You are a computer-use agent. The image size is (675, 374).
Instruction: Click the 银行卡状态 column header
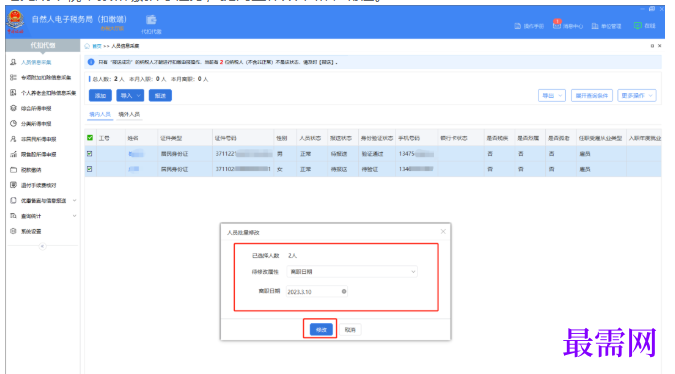point(454,138)
